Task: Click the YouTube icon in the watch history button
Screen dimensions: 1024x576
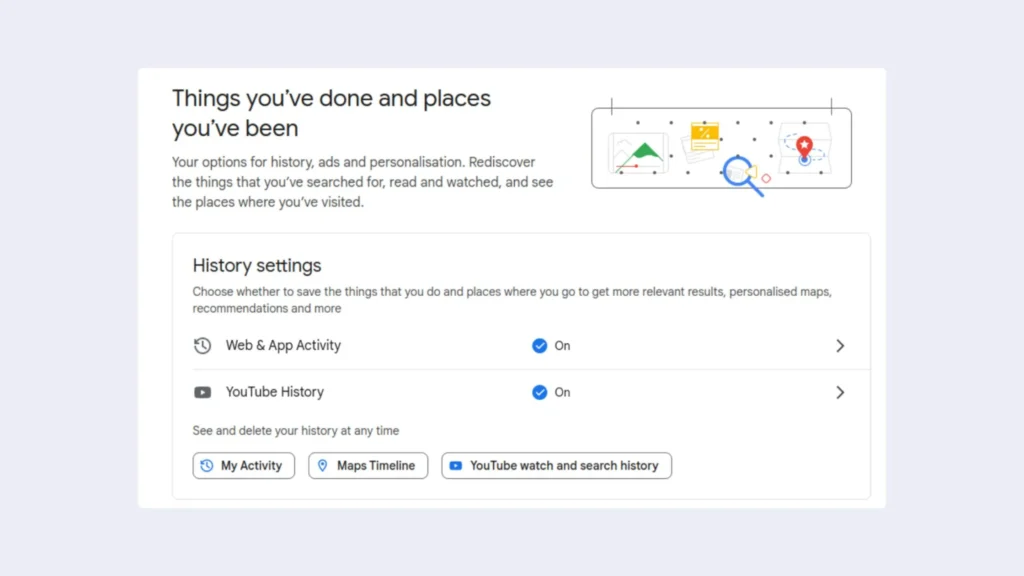Action: (x=455, y=465)
